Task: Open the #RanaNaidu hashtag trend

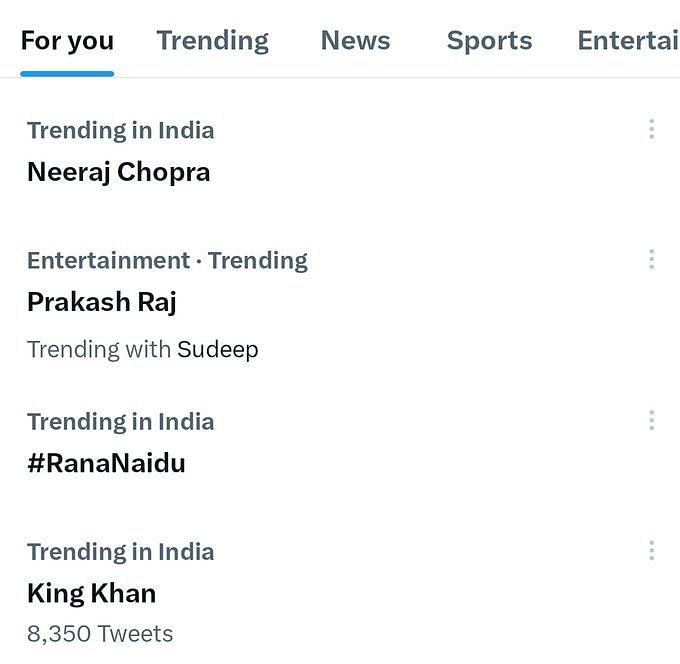Action: point(106,463)
